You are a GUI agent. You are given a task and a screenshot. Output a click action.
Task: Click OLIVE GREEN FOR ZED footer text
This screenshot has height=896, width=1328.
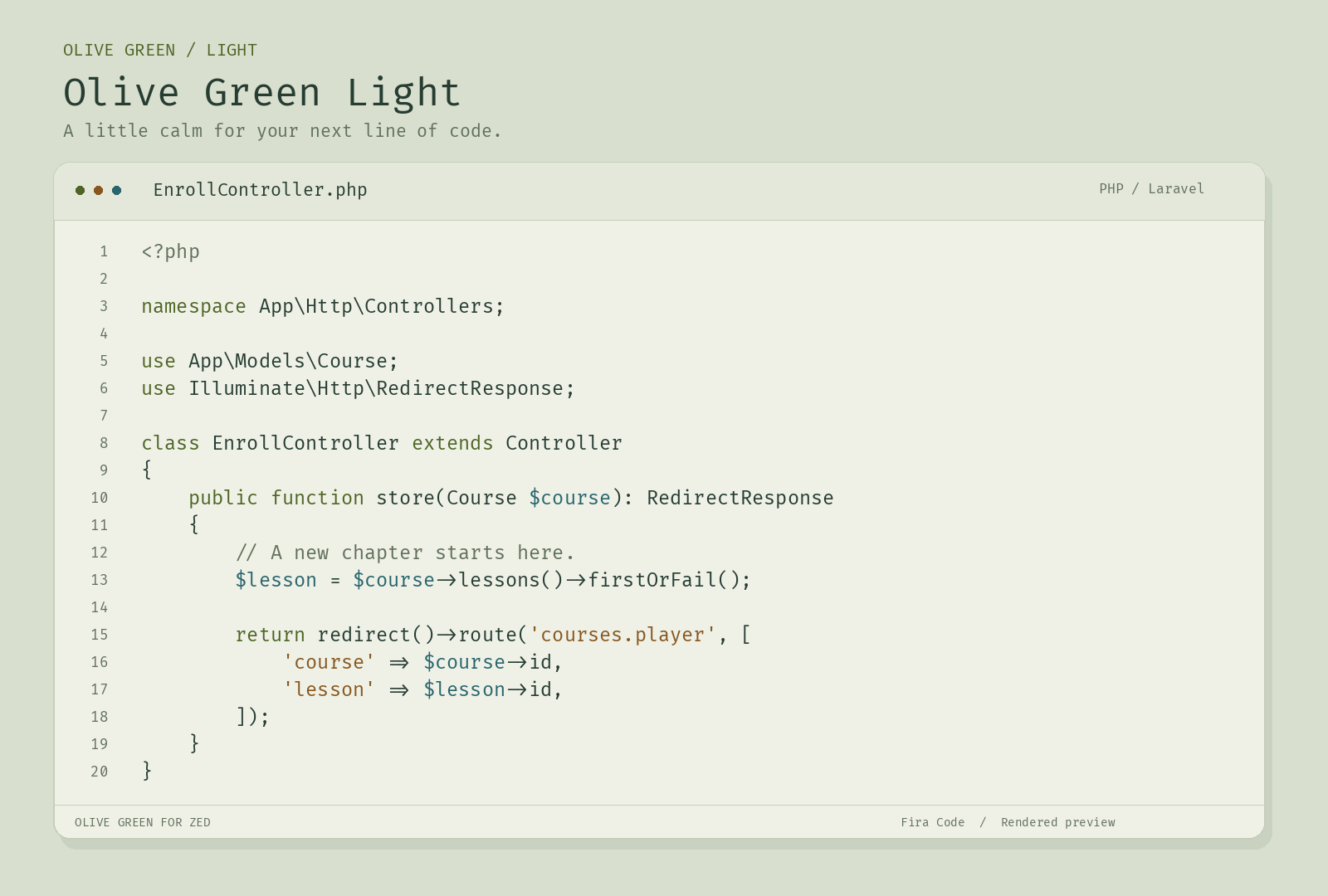pos(143,822)
